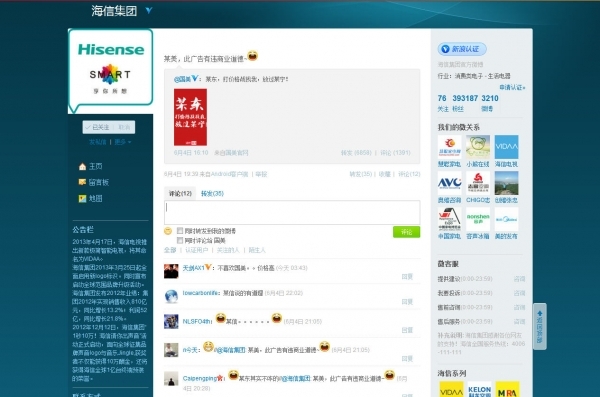Click the KELON brand logo
This screenshot has height=397, width=600.
coord(479,390)
